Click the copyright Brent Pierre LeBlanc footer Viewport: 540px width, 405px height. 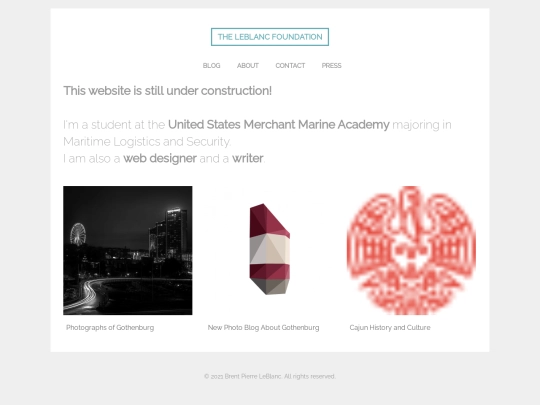point(270,376)
